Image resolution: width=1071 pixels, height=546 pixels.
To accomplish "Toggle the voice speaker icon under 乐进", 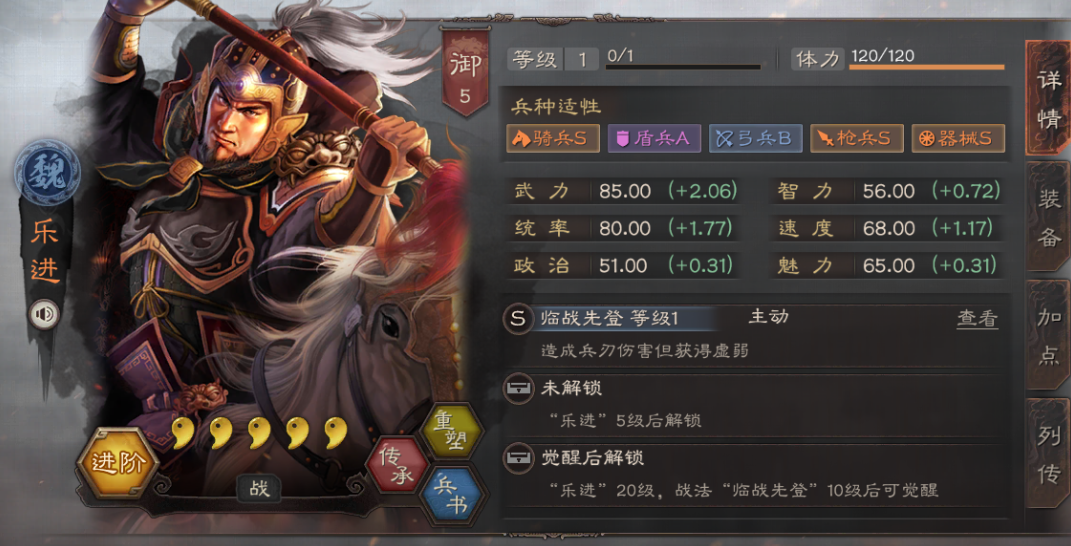I will point(44,314).
